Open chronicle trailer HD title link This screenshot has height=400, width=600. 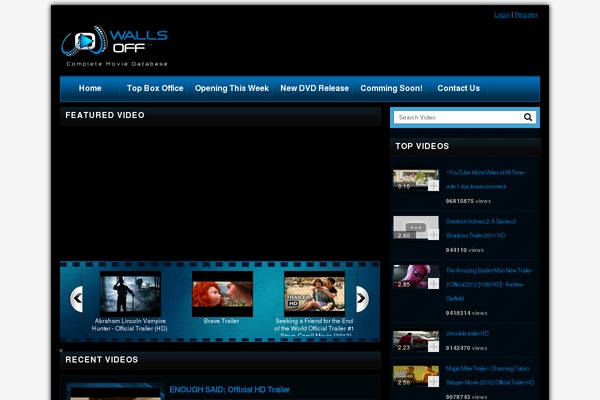click(467, 333)
